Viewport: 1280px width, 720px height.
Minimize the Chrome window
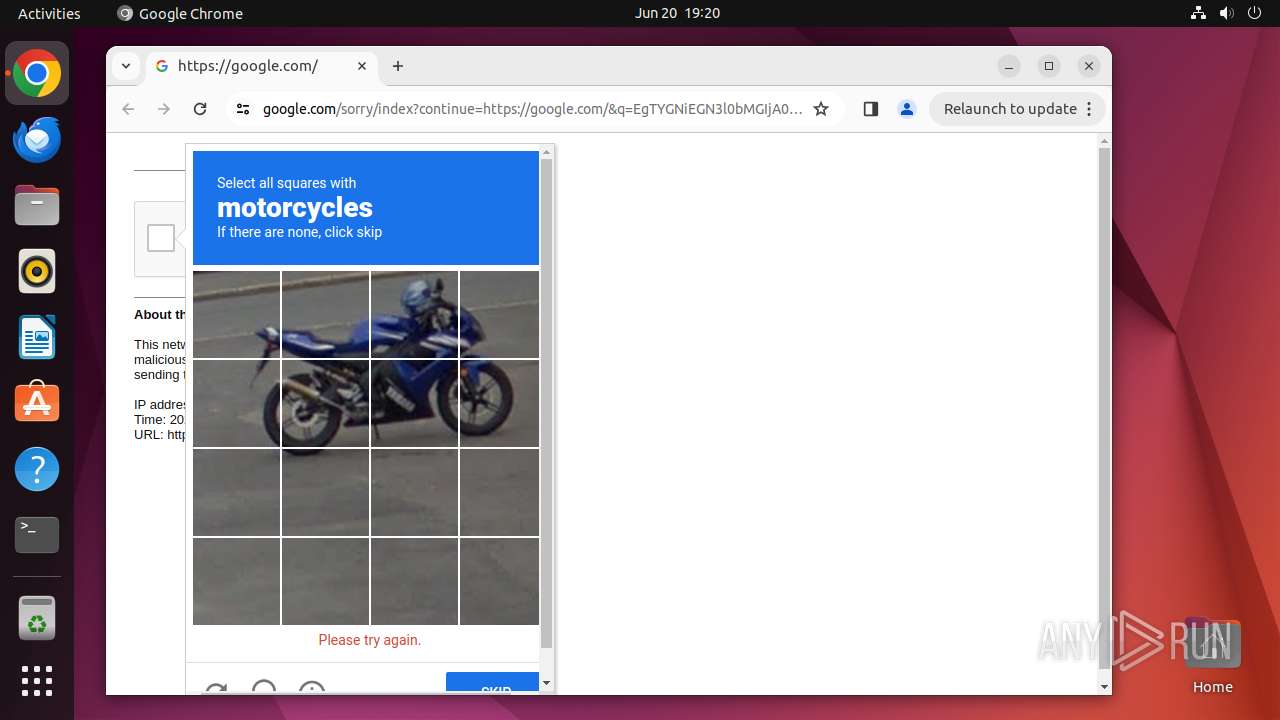(x=1009, y=66)
